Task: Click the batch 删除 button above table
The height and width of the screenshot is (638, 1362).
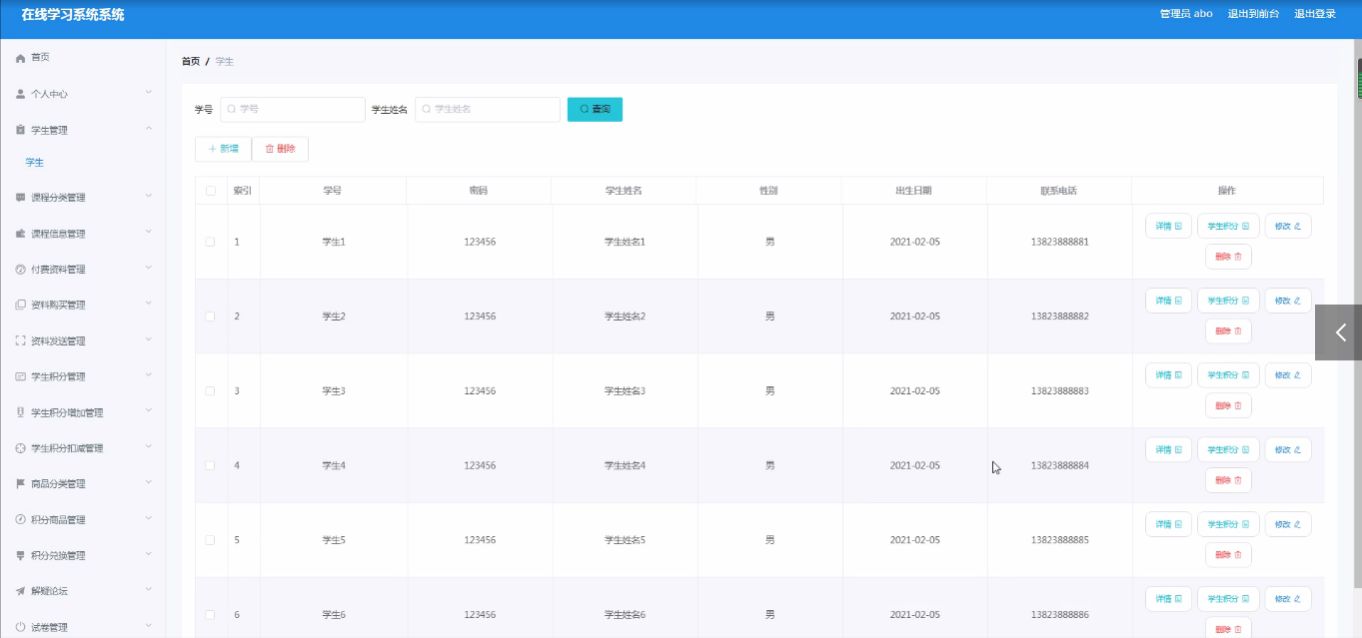Action: pyautogui.click(x=280, y=149)
